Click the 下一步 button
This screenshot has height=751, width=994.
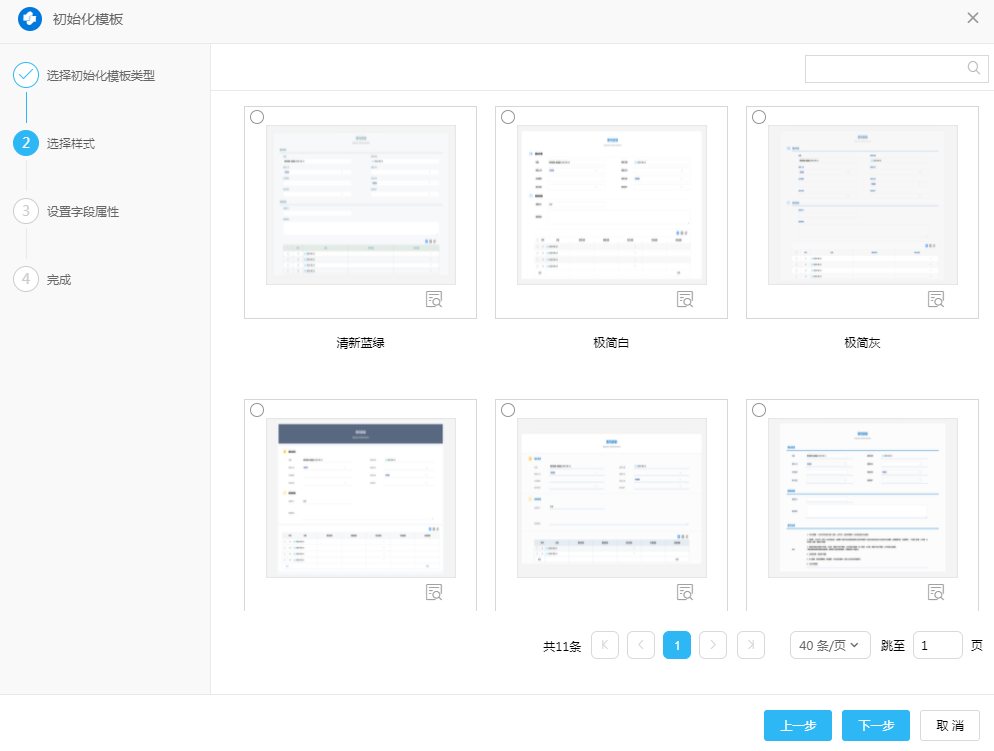(875, 726)
